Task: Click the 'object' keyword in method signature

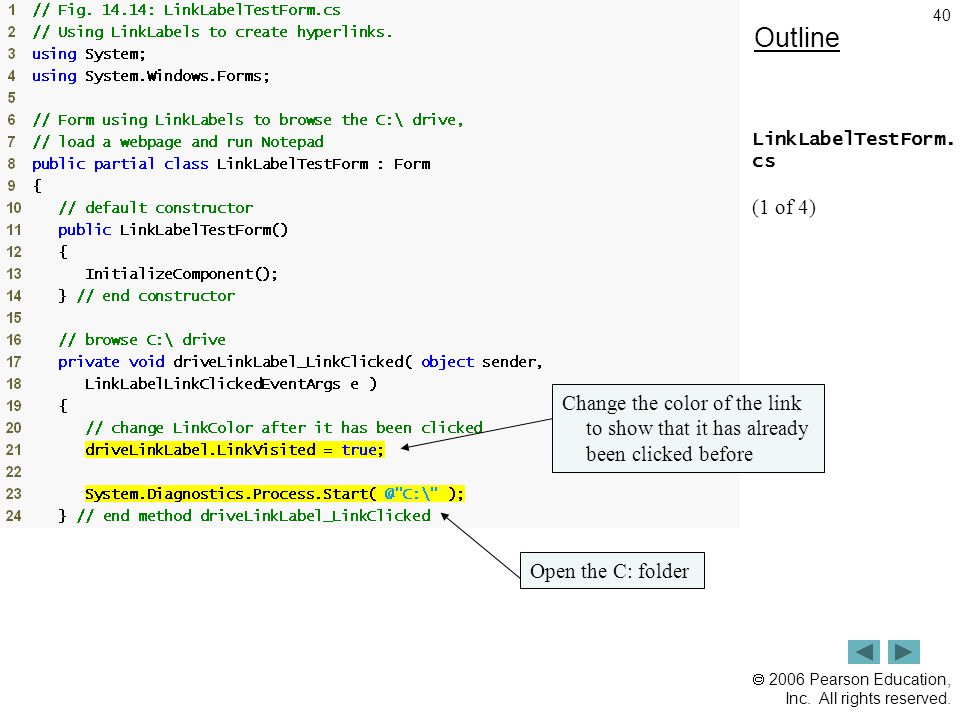Action: click(448, 362)
